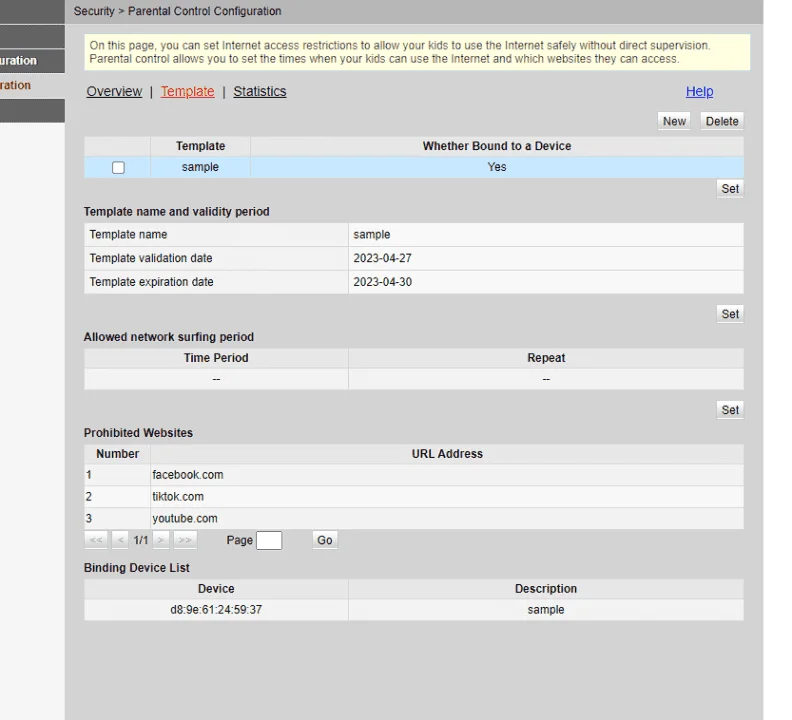Go to previous page with < button
The width and height of the screenshot is (792, 720).
click(120, 540)
